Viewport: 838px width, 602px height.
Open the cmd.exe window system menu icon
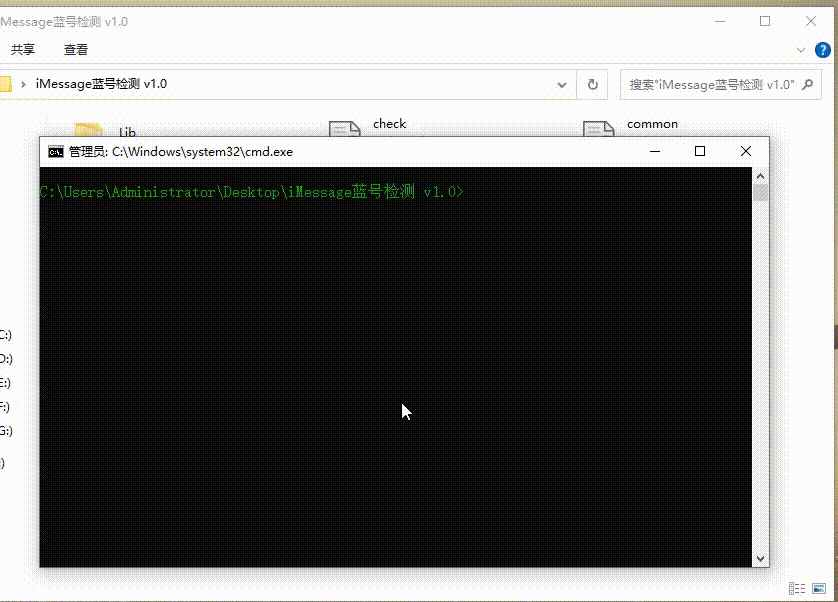click(x=56, y=152)
